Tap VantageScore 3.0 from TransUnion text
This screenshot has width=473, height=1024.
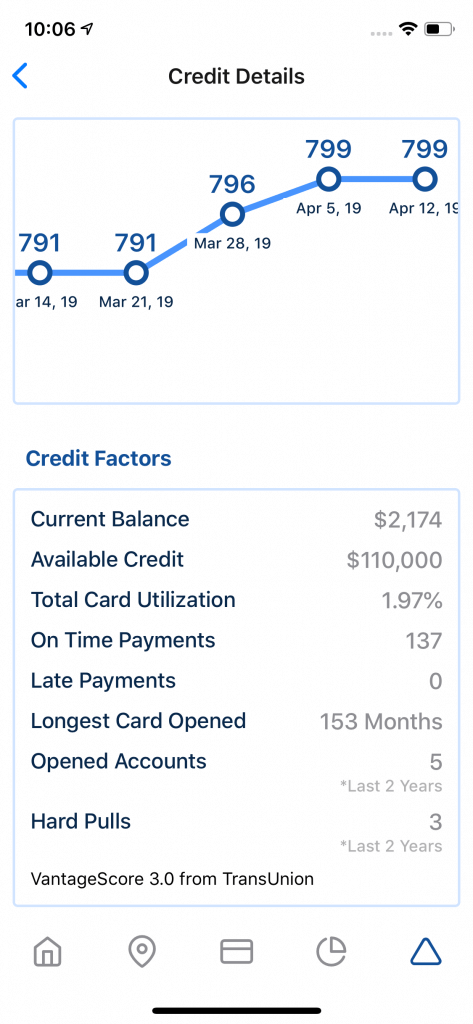(172, 879)
